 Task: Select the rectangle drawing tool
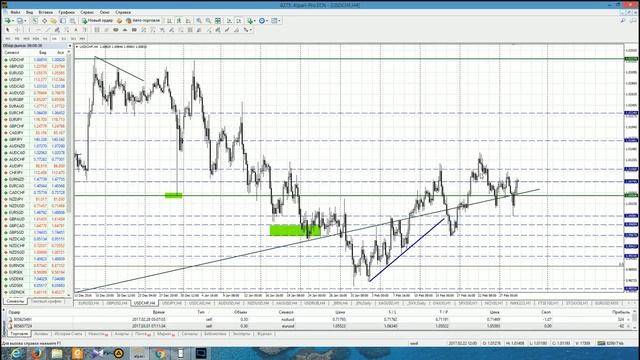tap(134, 30)
